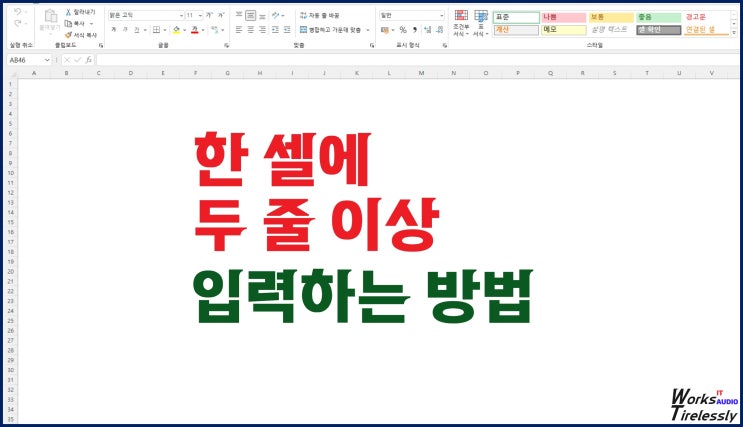Screen dimensions: 743x427
Task: Expand the cell styles gallery
Action: click(734, 33)
